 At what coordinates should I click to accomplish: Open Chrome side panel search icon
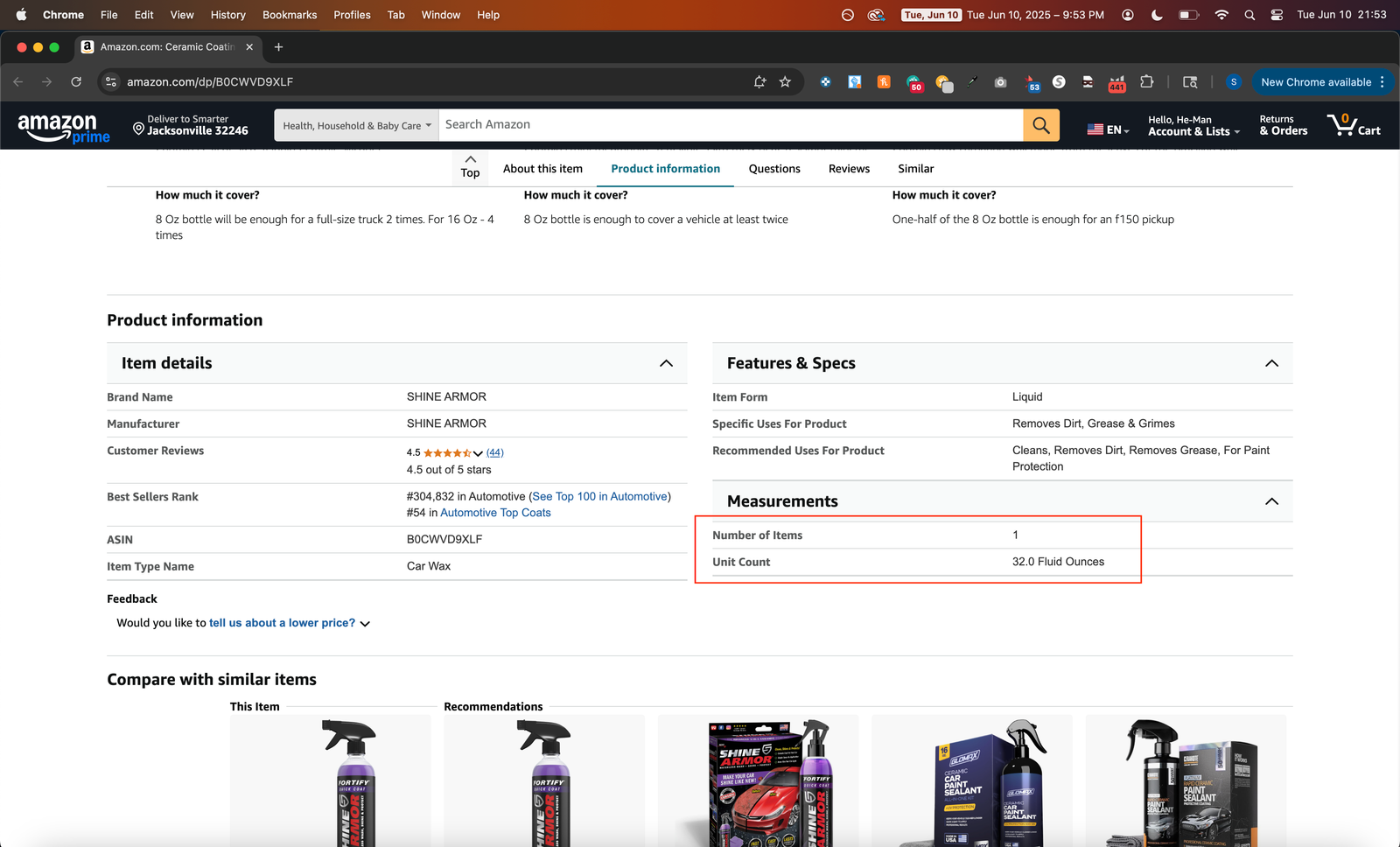pos(1190,81)
